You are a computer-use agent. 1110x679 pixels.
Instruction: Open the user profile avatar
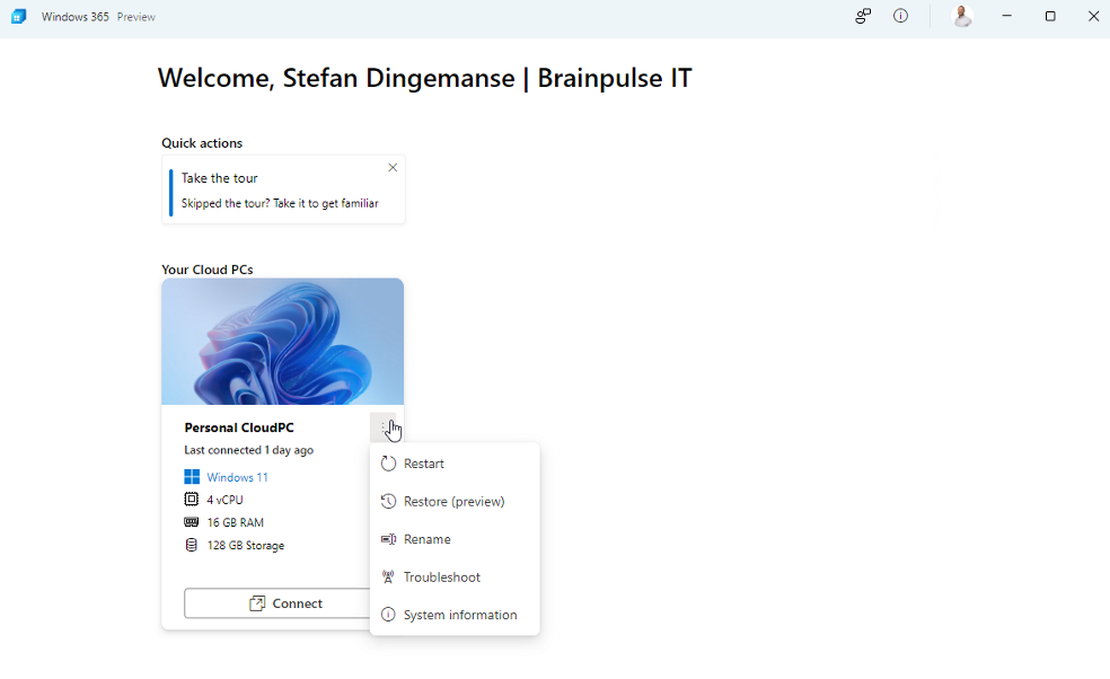point(962,16)
